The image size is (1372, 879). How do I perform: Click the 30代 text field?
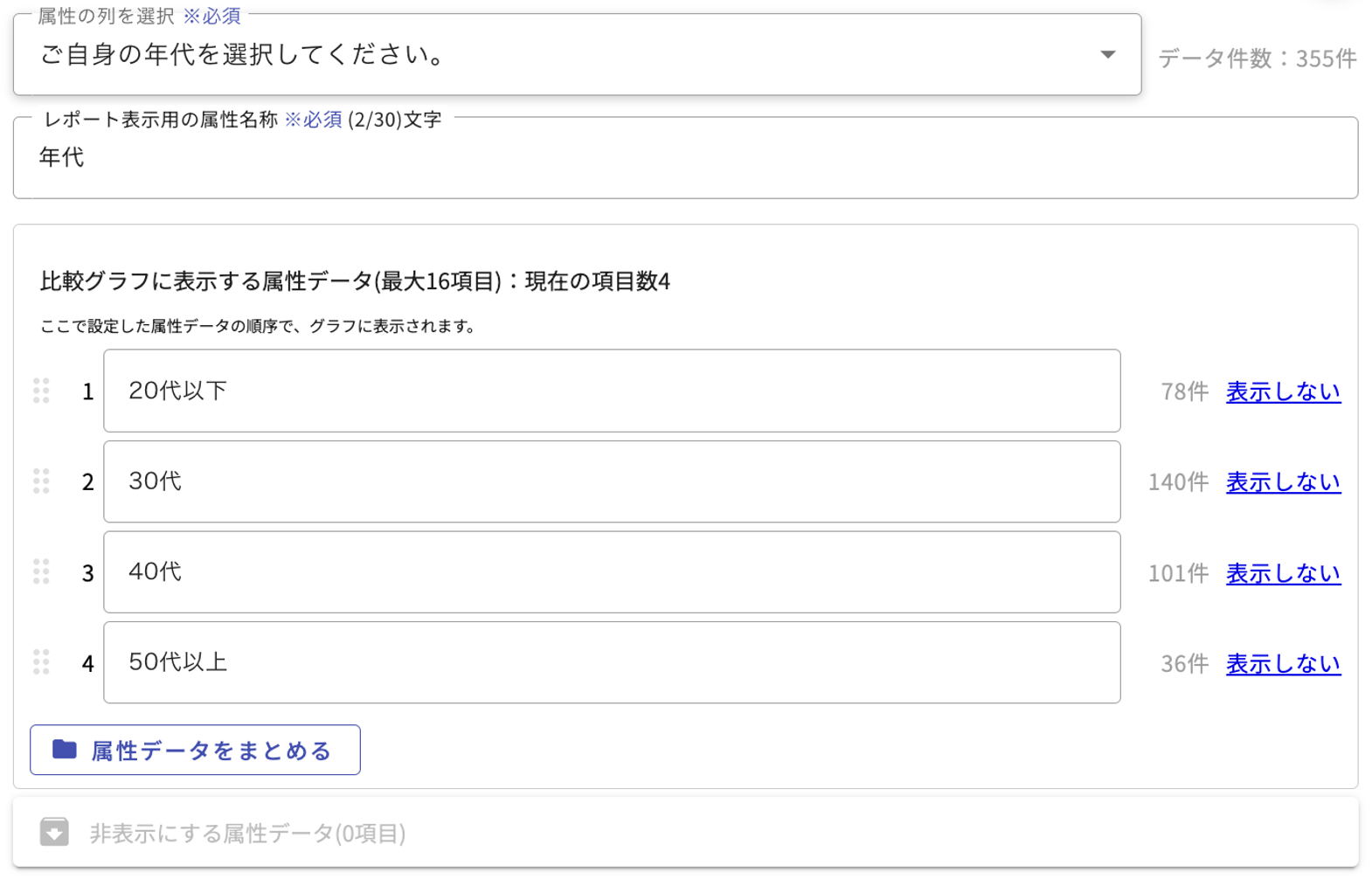point(612,481)
